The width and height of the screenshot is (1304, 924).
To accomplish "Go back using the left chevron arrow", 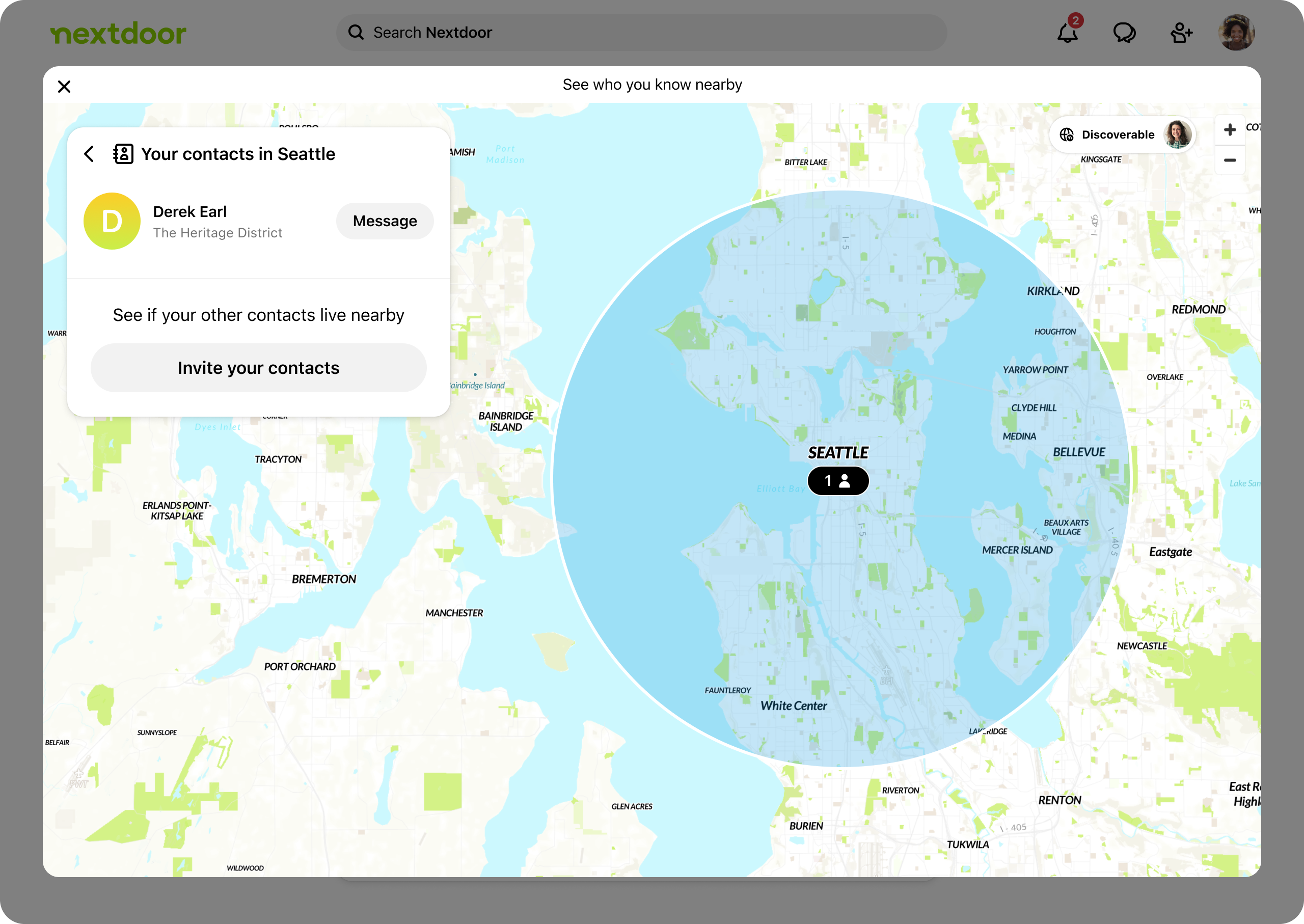I will [x=89, y=154].
